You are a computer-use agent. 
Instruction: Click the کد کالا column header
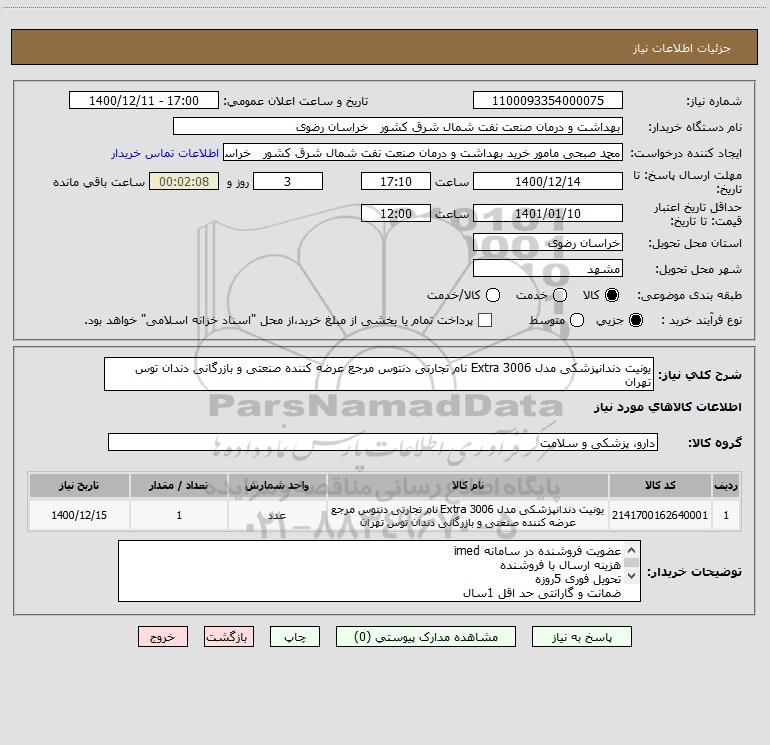coord(660,485)
